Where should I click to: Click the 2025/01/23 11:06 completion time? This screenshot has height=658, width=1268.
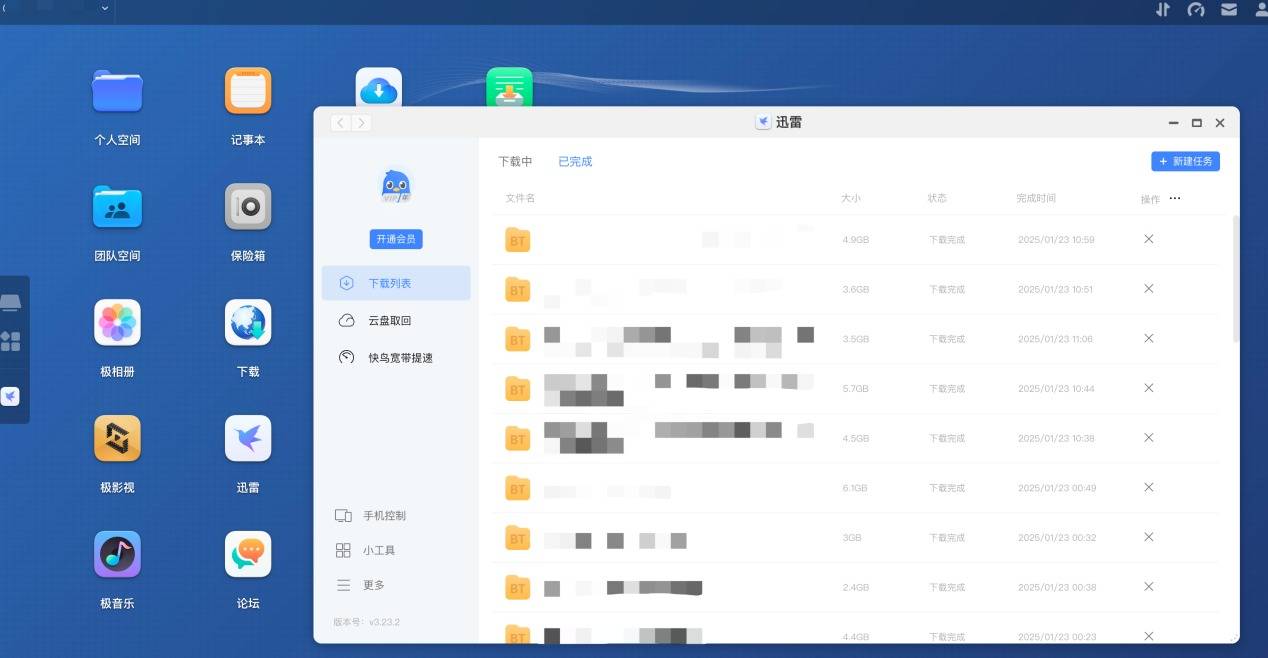(1056, 339)
